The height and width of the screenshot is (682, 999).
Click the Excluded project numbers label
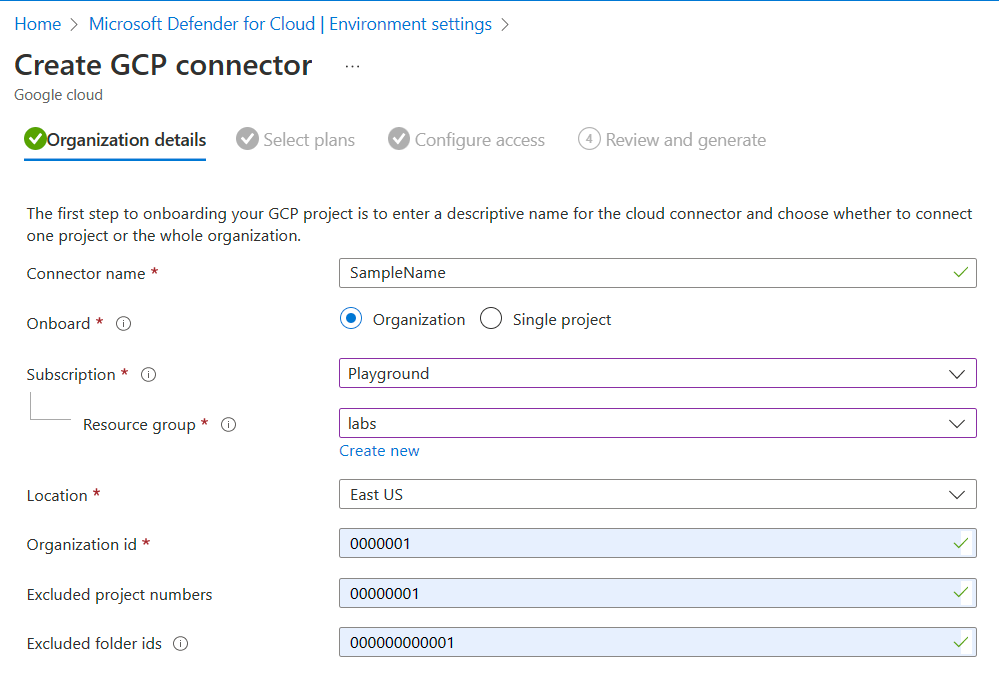[x=119, y=595]
